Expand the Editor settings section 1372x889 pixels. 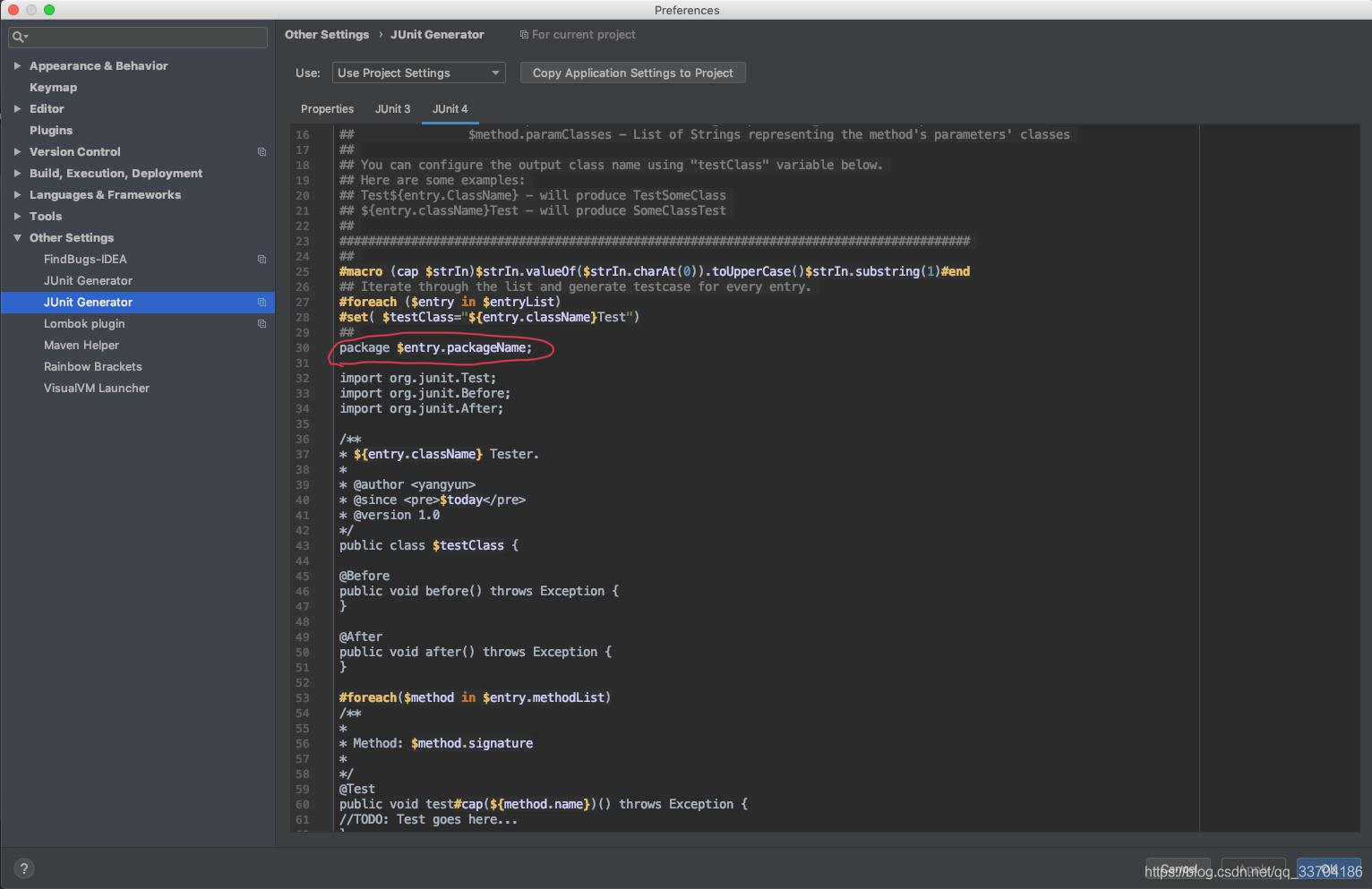[x=17, y=109]
